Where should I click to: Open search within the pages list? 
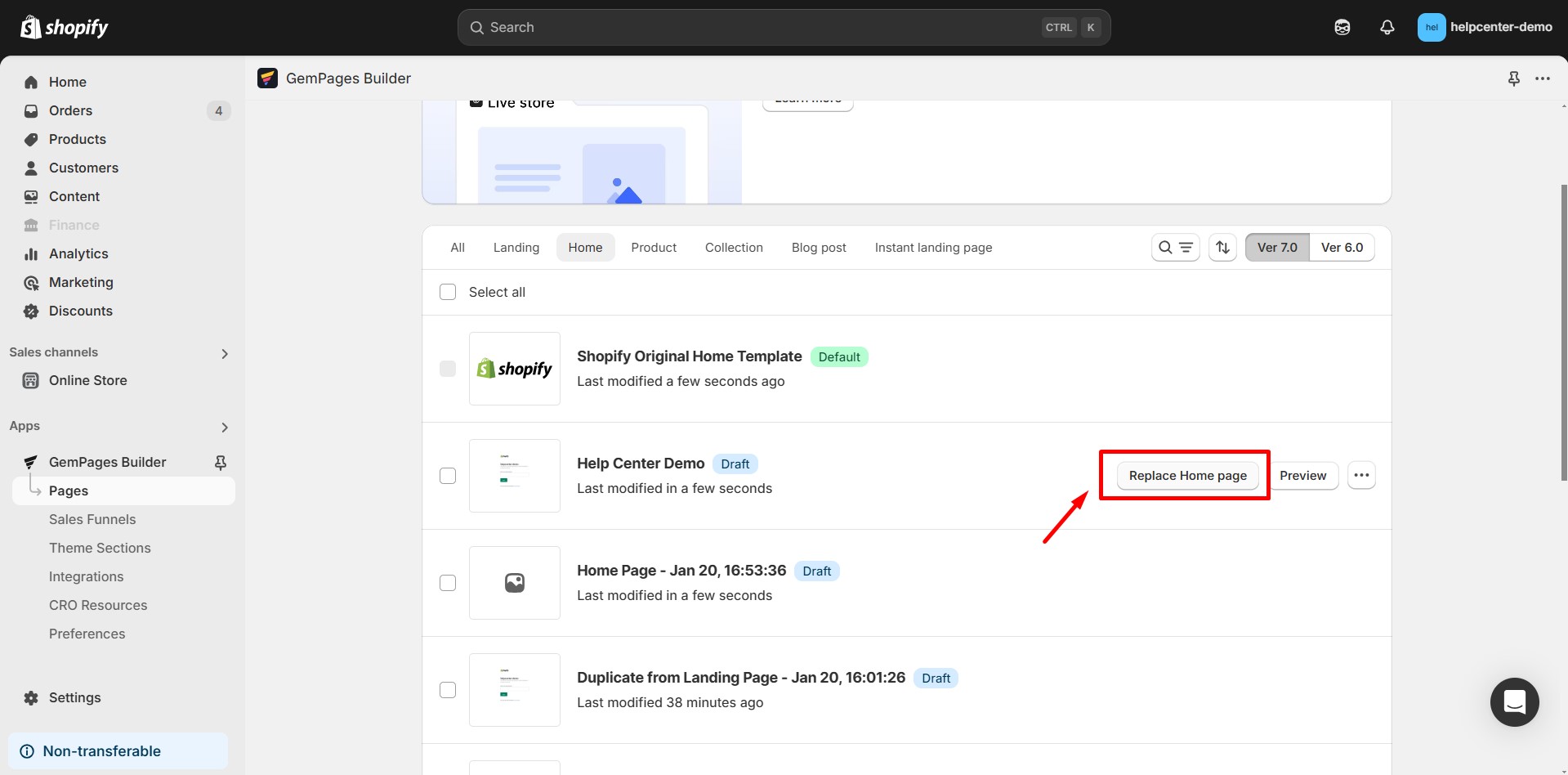coord(1164,247)
